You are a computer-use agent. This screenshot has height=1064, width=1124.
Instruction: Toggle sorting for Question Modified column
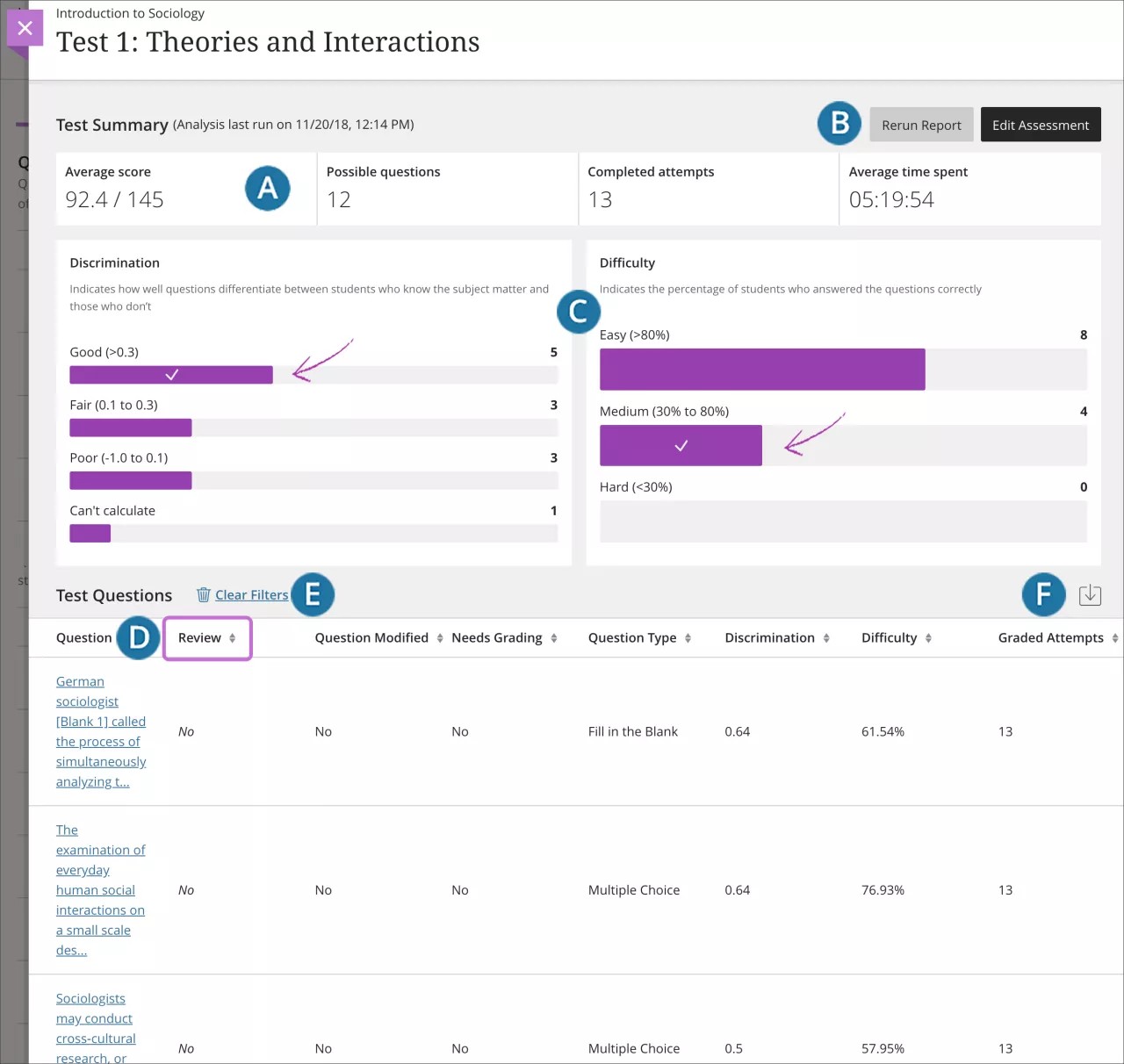click(x=440, y=638)
